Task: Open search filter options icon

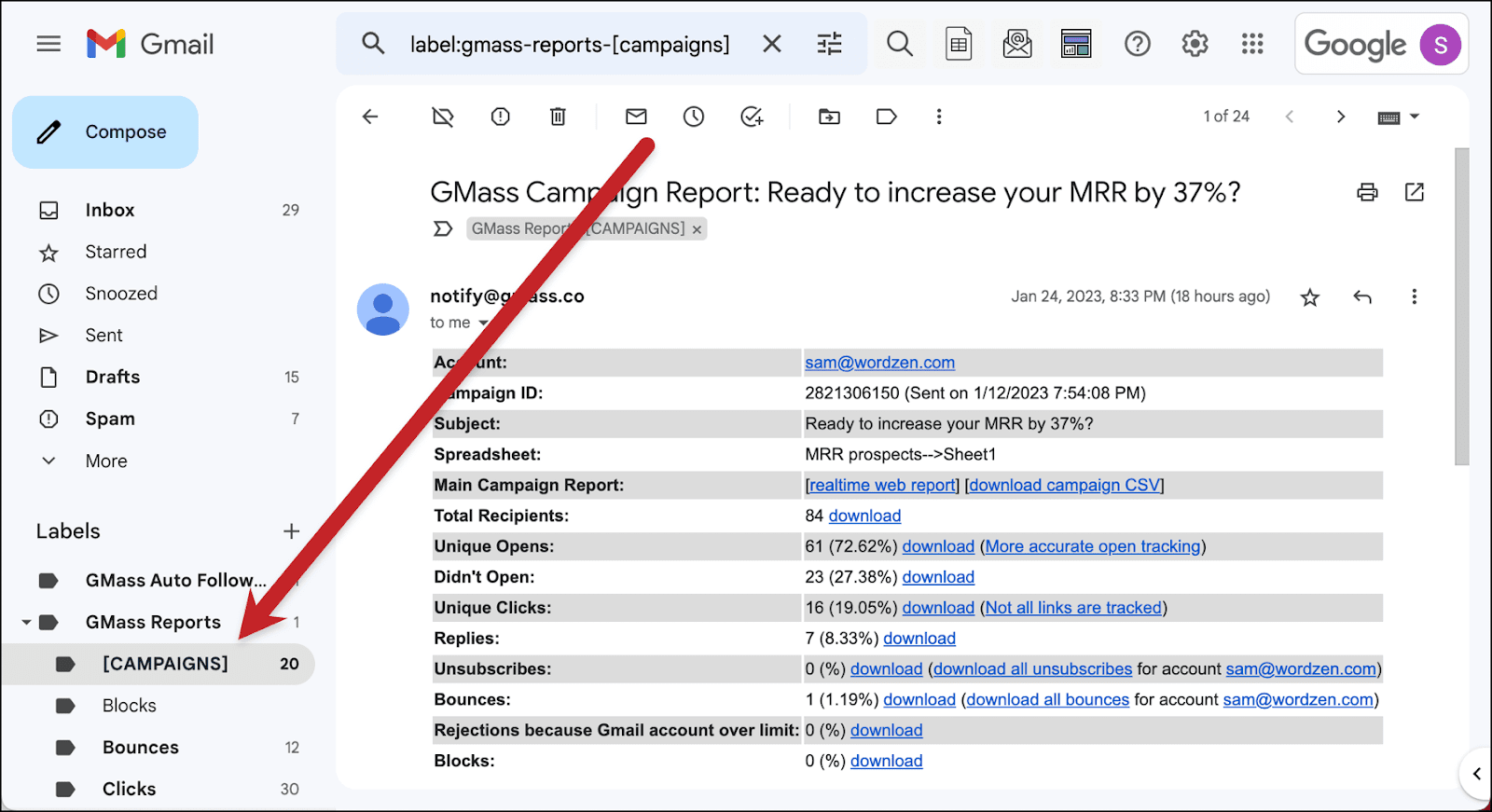Action: coord(829,44)
